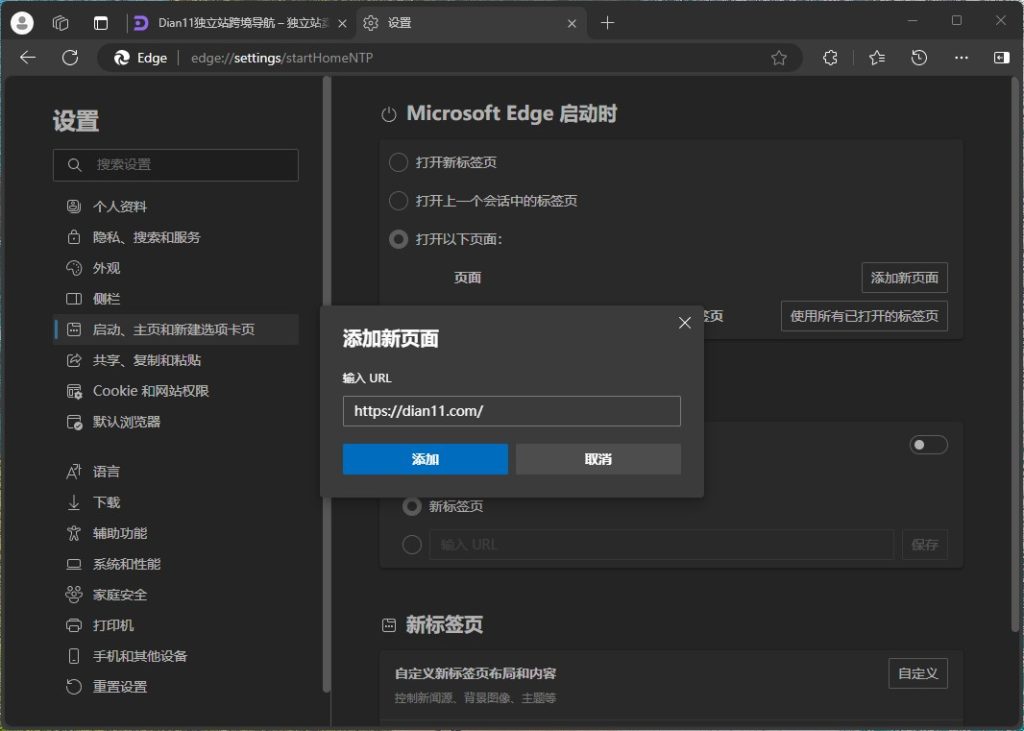Click the 添加新页面 button
The height and width of the screenshot is (731, 1024).
point(904,278)
